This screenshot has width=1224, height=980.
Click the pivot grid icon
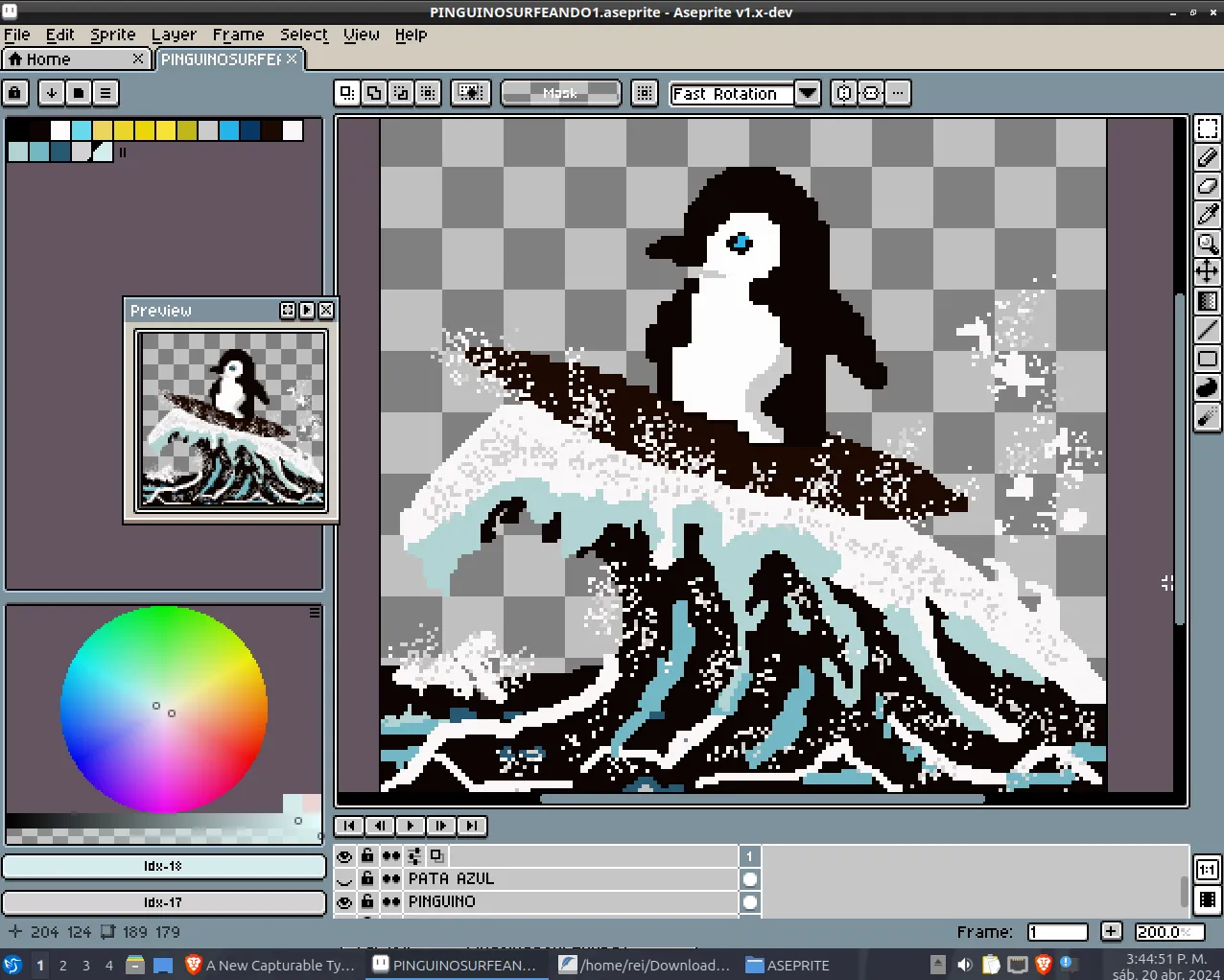tap(645, 93)
